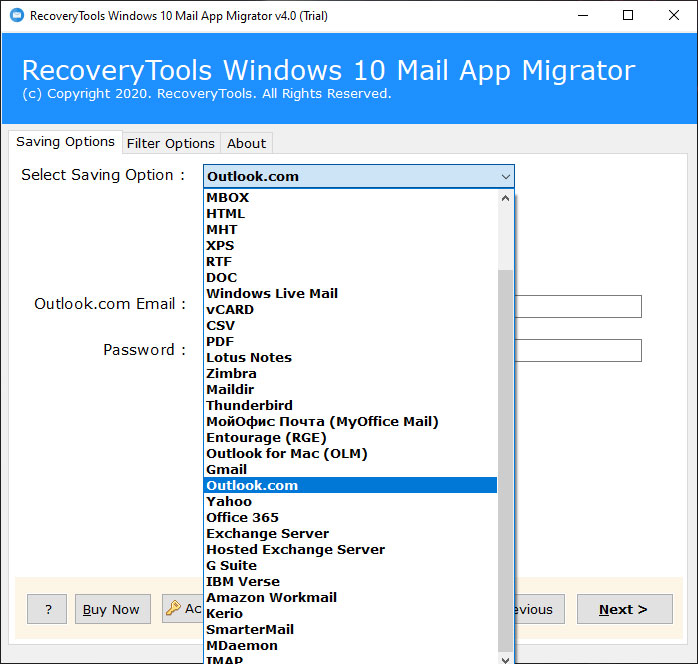
Task: Select Exchange Server in the list
Action: tap(351, 534)
